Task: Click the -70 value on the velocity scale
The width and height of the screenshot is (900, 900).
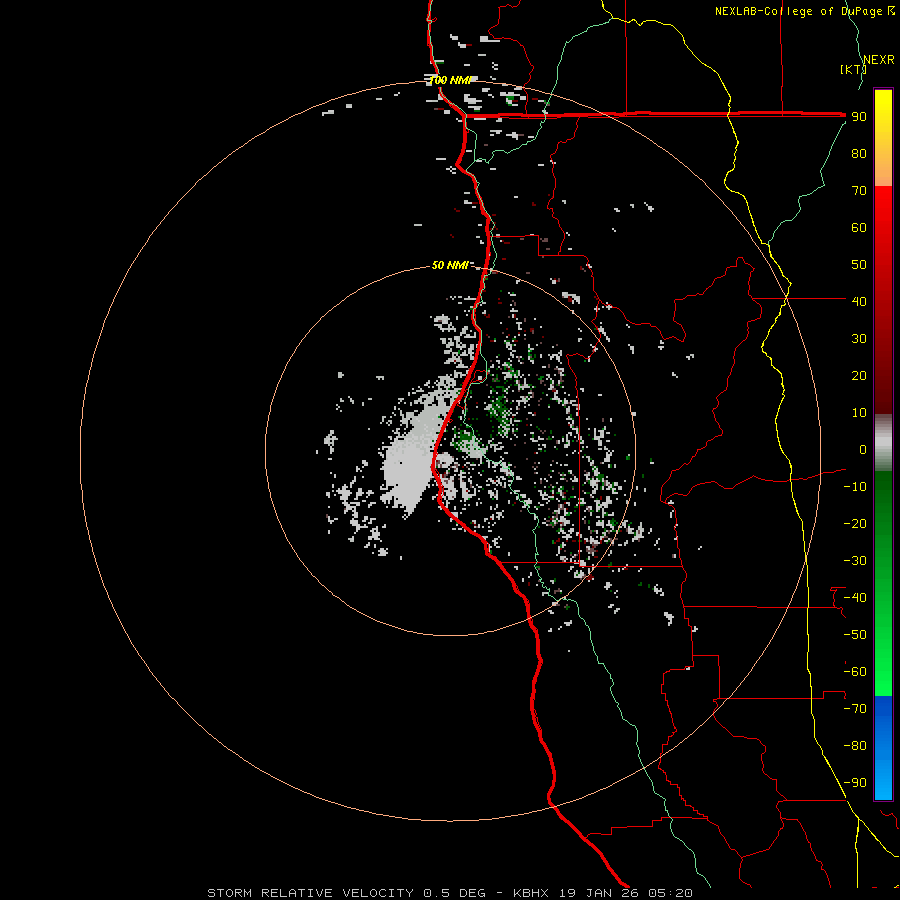Action: (x=855, y=709)
